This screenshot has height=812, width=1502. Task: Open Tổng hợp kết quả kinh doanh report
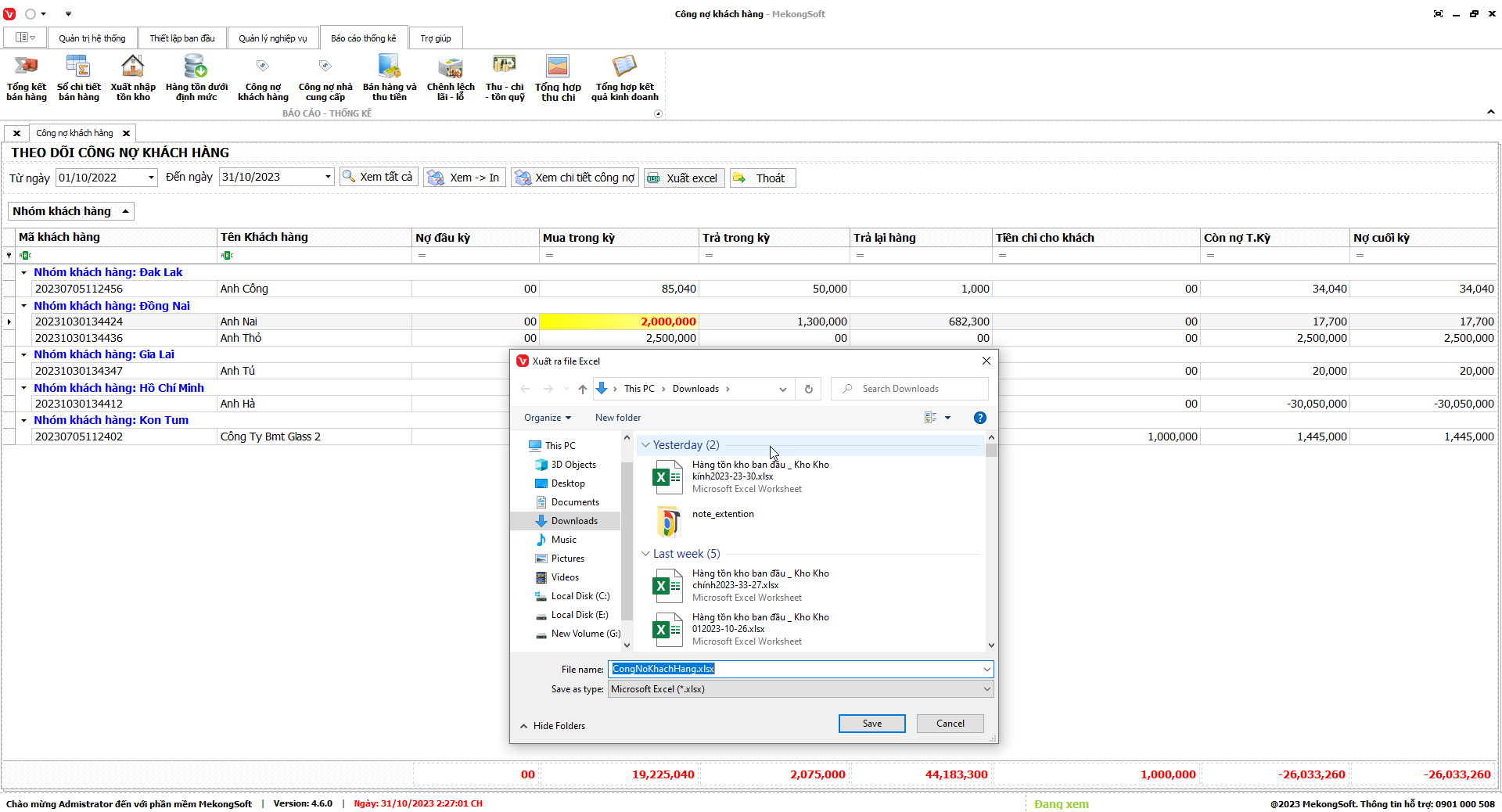click(624, 77)
